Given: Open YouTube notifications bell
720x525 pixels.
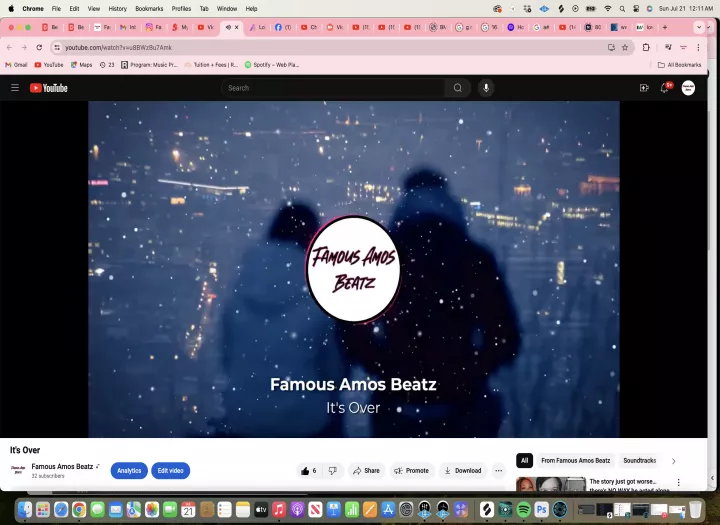Looking at the screenshot, I should [665, 88].
